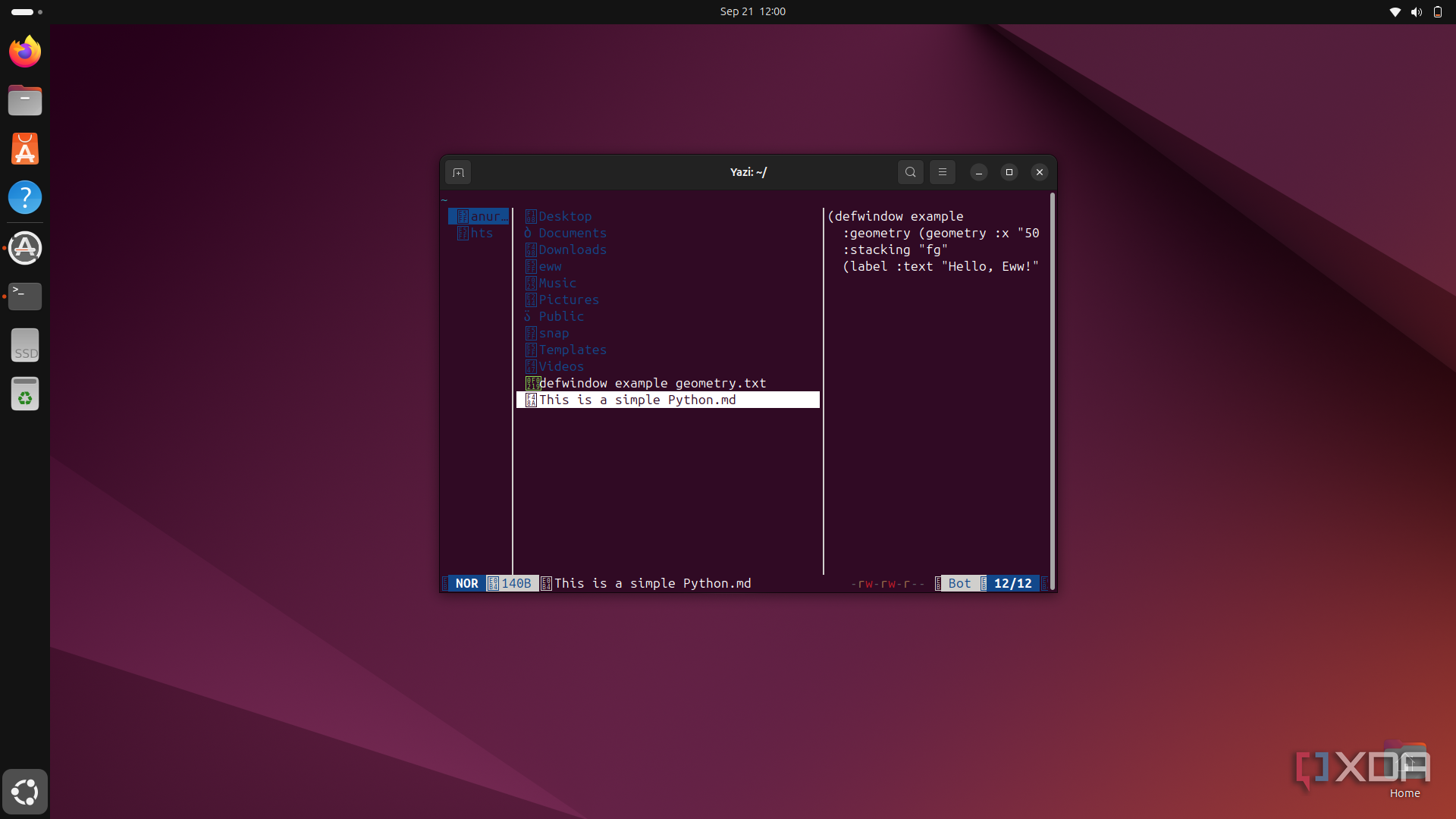Select the eww folder in Yazi
Viewport: 1456px width, 819px height.
click(x=667, y=266)
